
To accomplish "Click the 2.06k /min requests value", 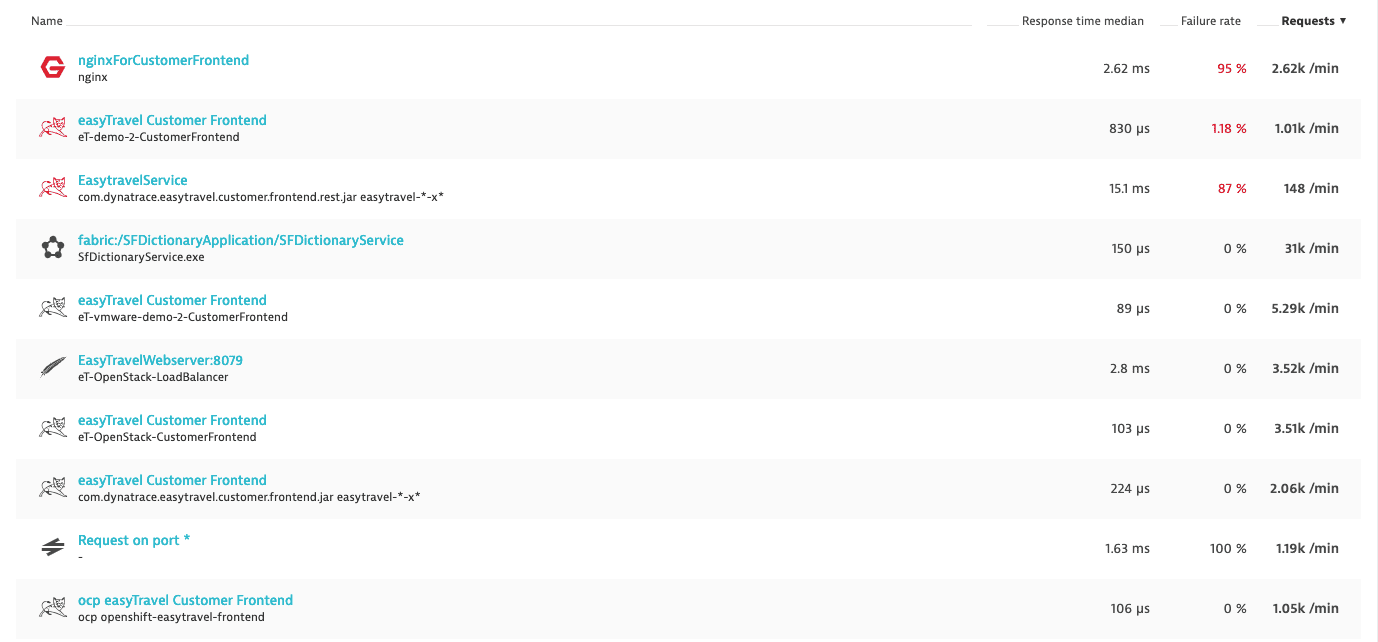I will pos(1305,488).
